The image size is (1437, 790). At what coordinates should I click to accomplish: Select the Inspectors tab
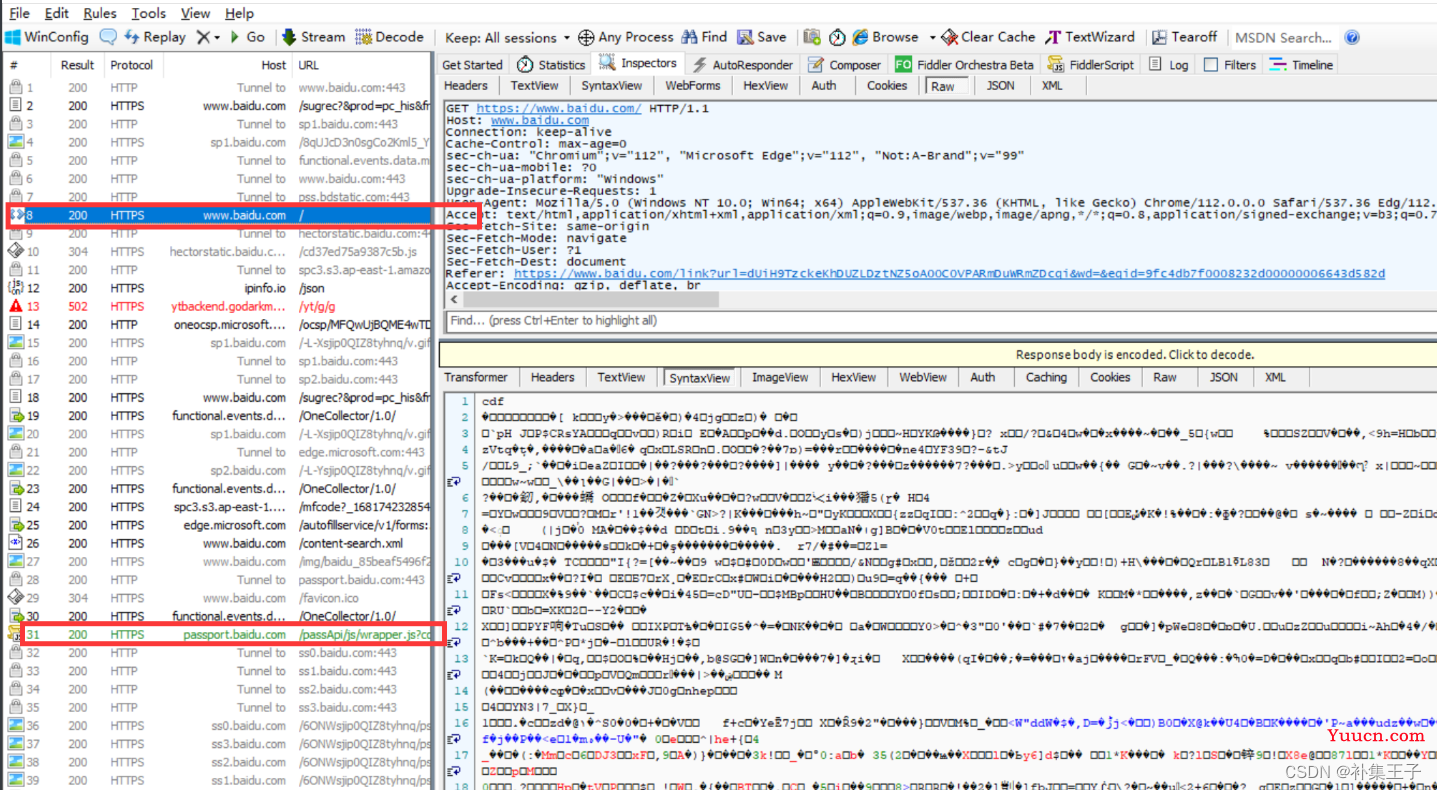(x=638, y=63)
